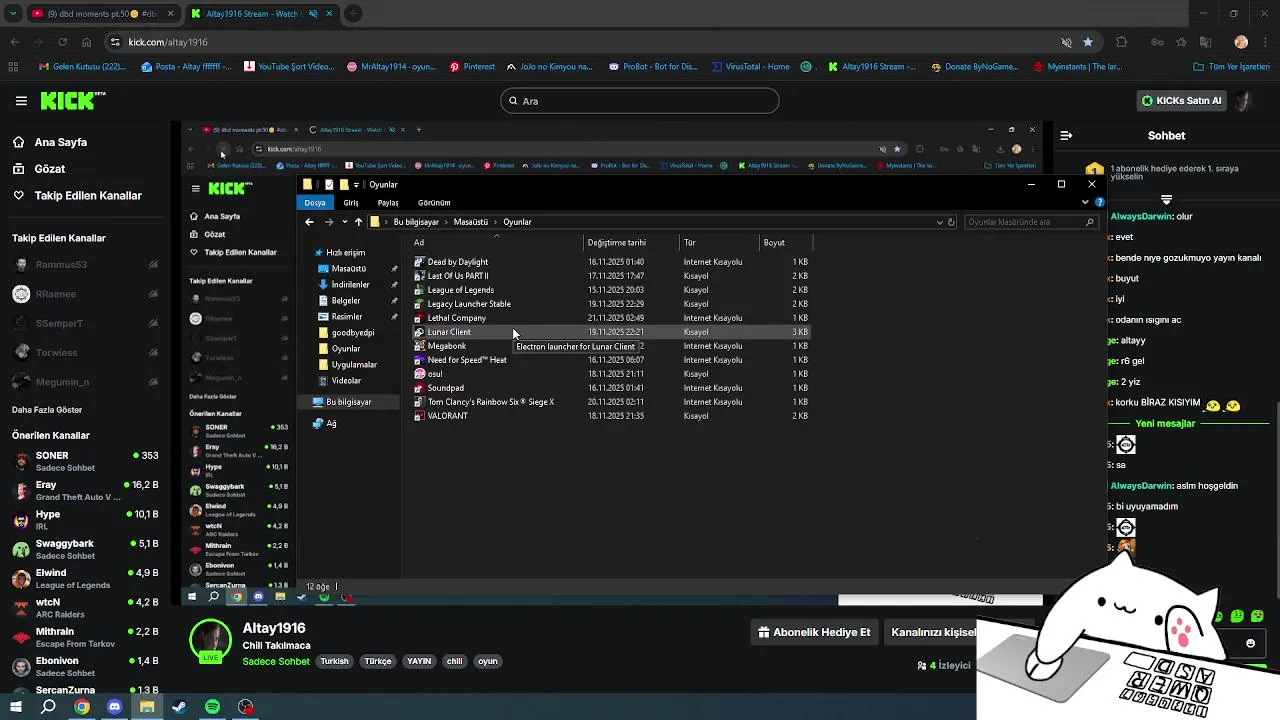Open Steam from the taskbar
1280x720 pixels.
[179, 707]
